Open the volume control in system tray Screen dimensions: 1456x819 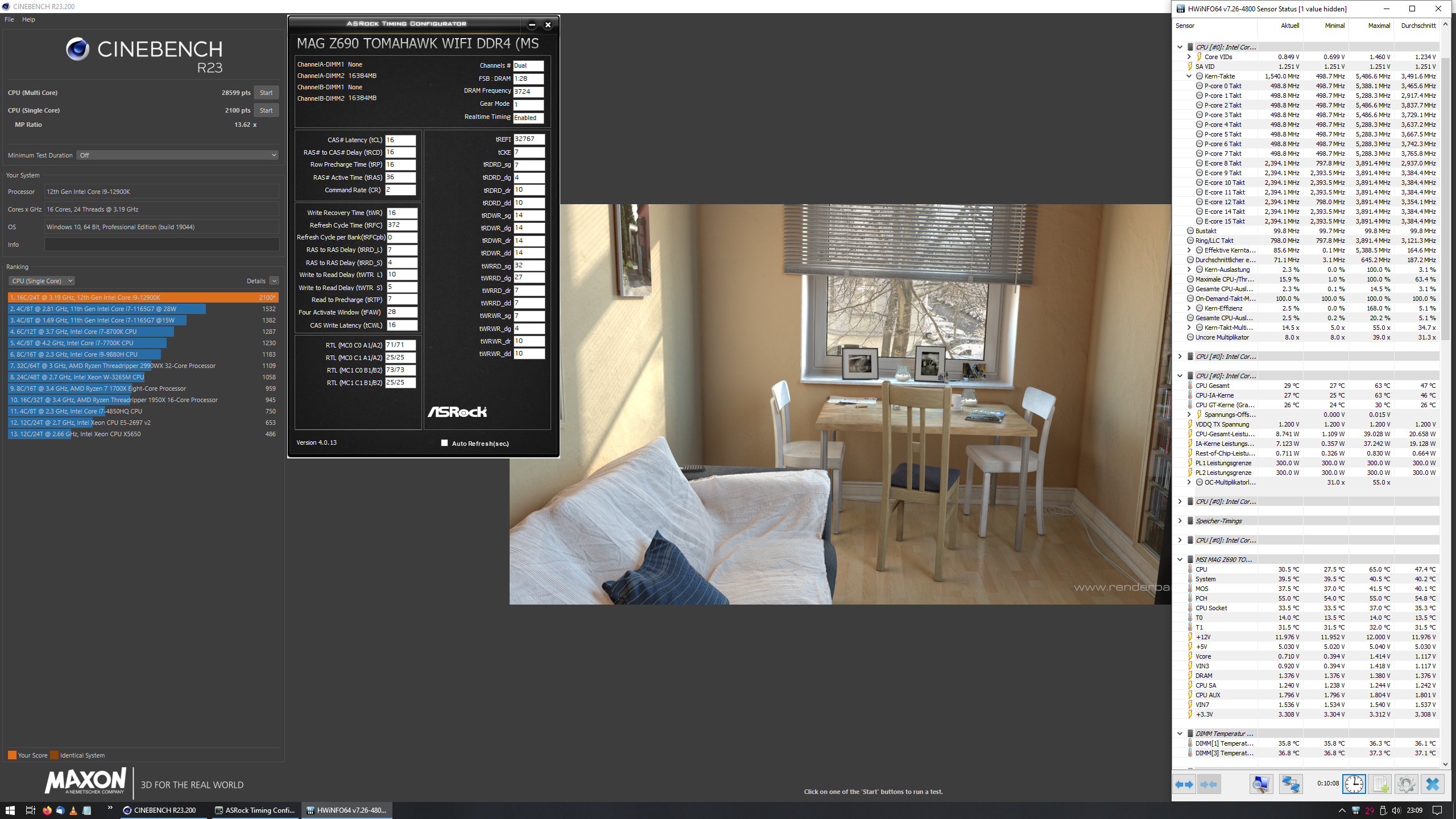[x=1396, y=810]
